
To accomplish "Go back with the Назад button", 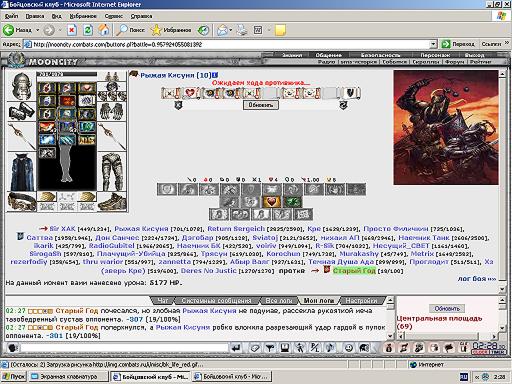I will coord(17,30).
